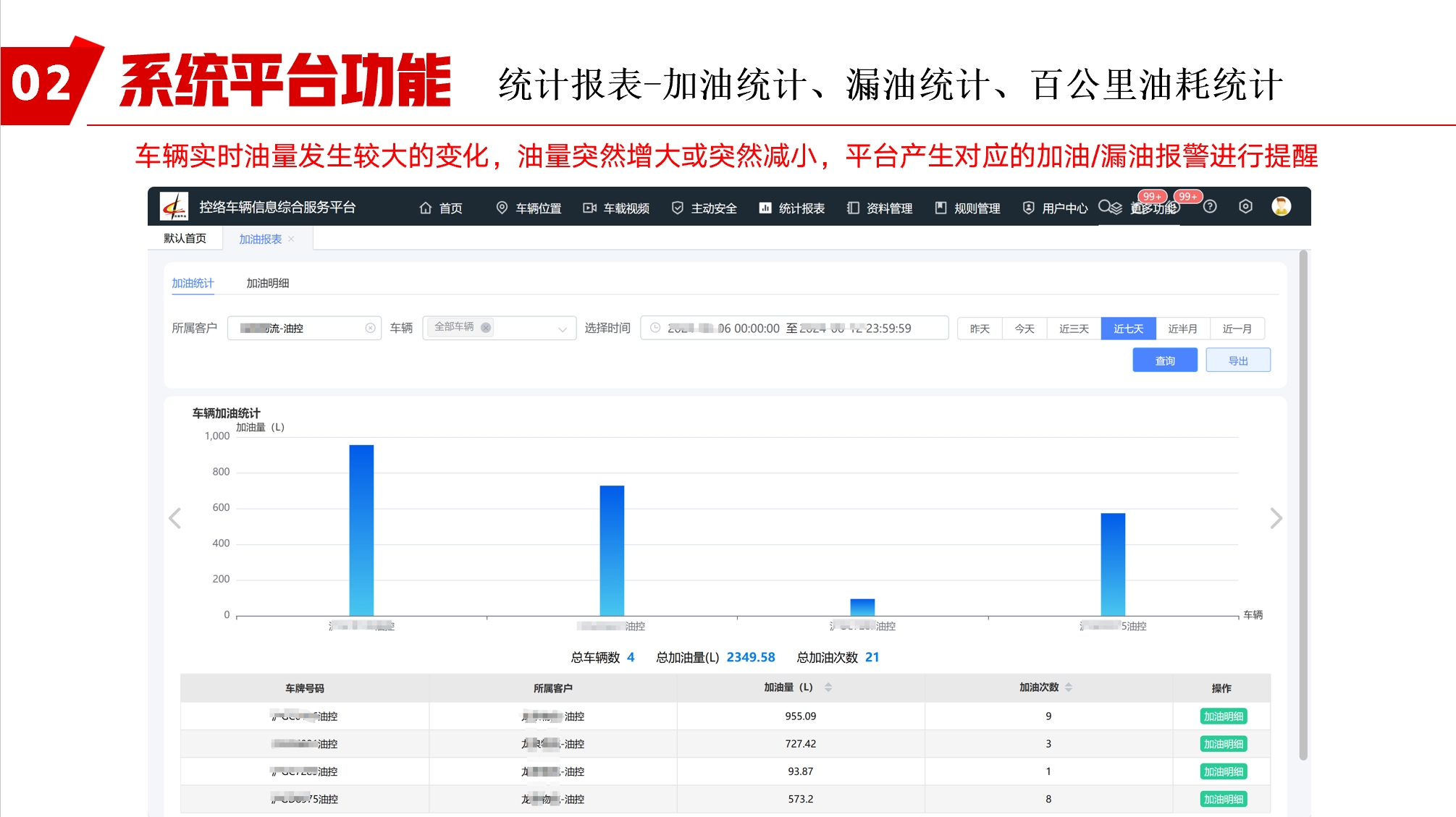Sort the table by 加油次数 column

[1068, 687]
